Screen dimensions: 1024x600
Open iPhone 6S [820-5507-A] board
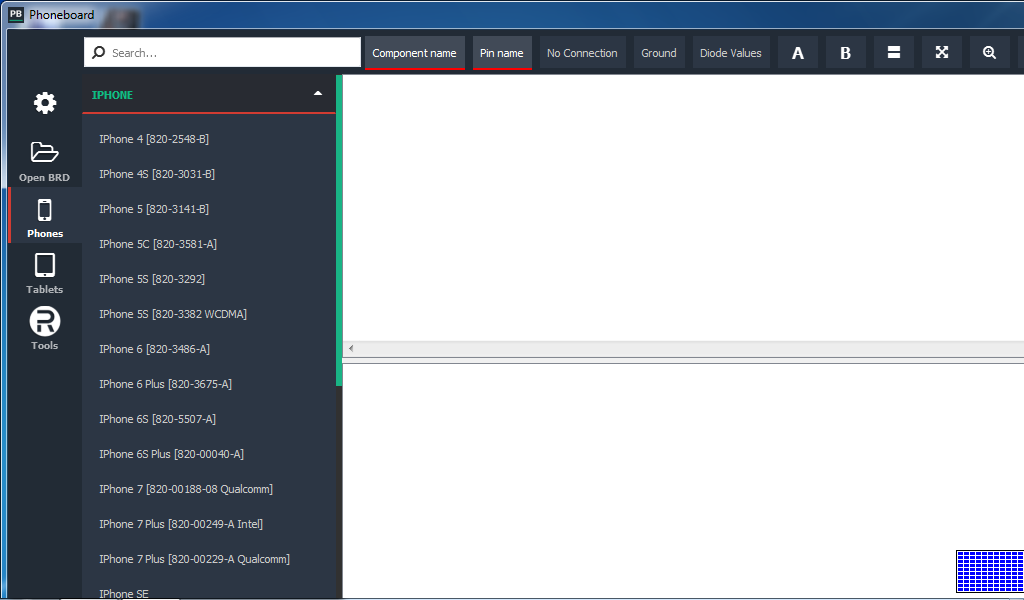click(157, 419)
